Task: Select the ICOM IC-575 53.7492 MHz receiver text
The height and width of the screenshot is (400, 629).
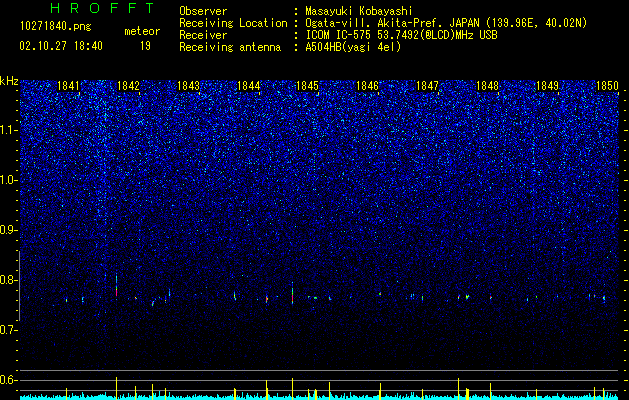Action: [x=401, y=35]
